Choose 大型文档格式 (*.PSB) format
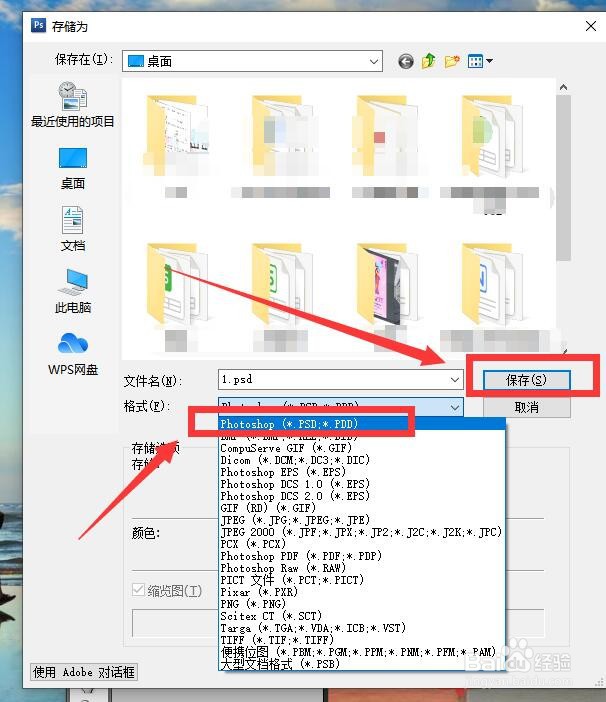This screenshot has width=606, height=702. click(362, 664)
